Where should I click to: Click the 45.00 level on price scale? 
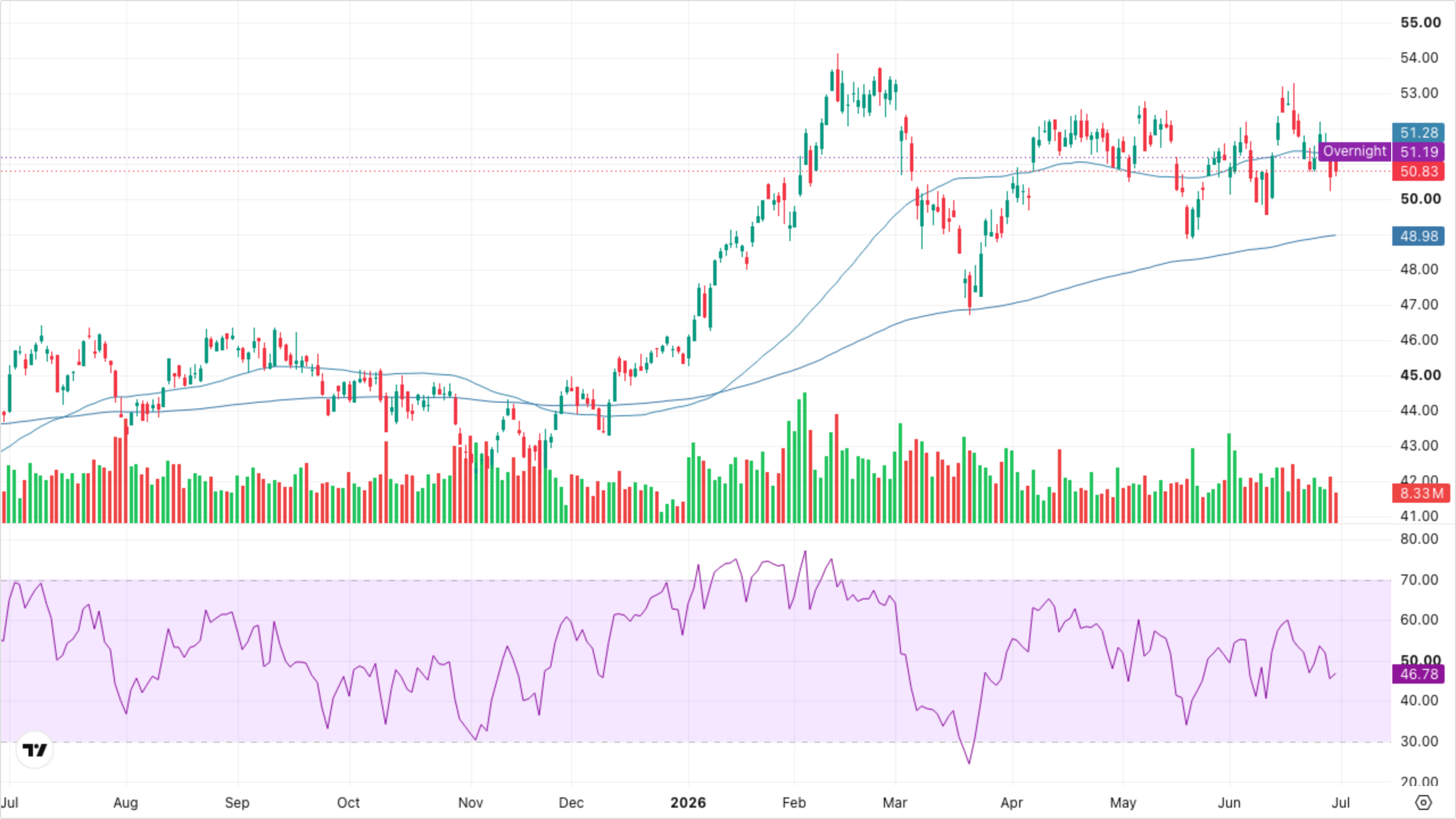click(x=1420, y=375)
